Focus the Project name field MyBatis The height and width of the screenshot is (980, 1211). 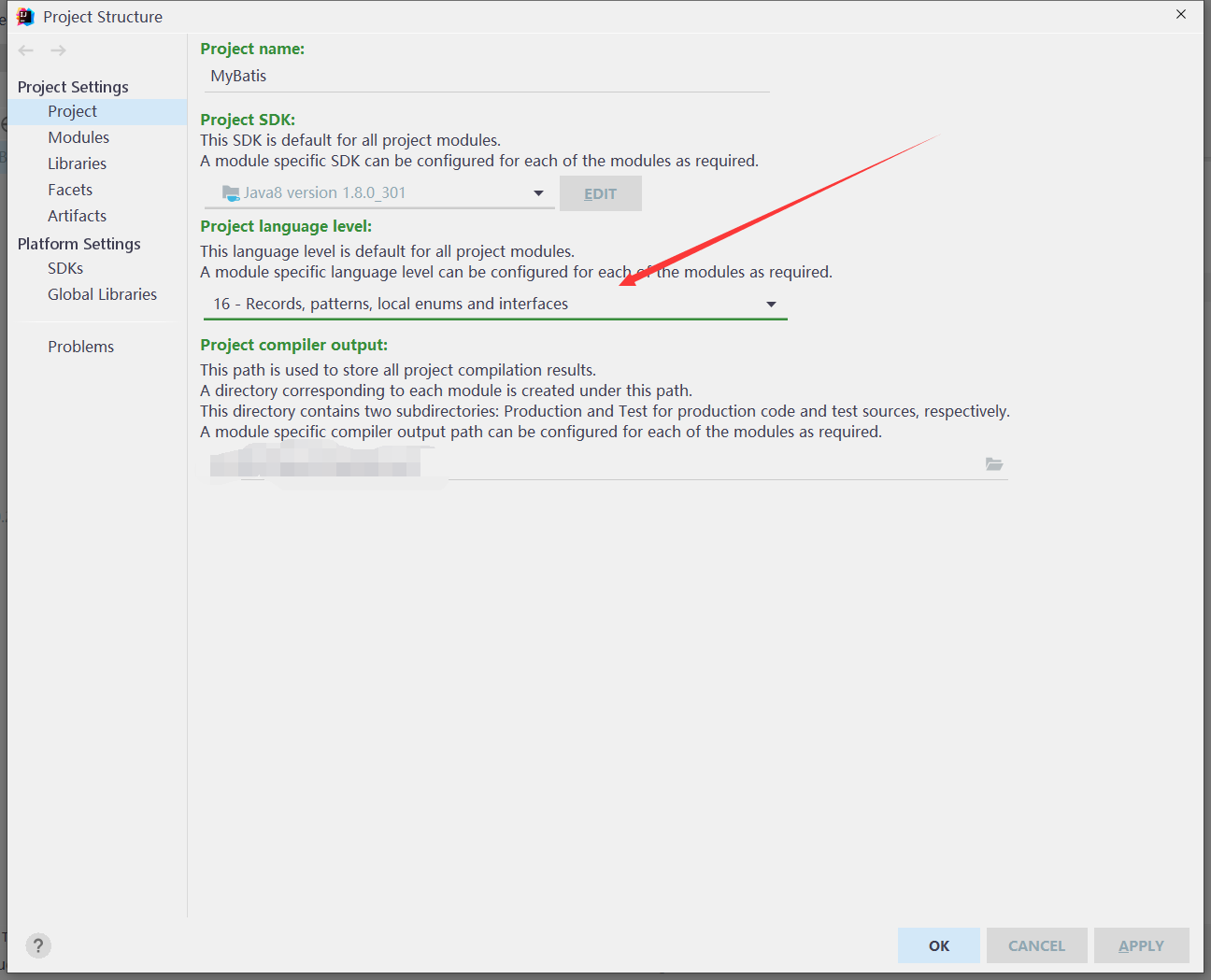(x=486, y=77)
